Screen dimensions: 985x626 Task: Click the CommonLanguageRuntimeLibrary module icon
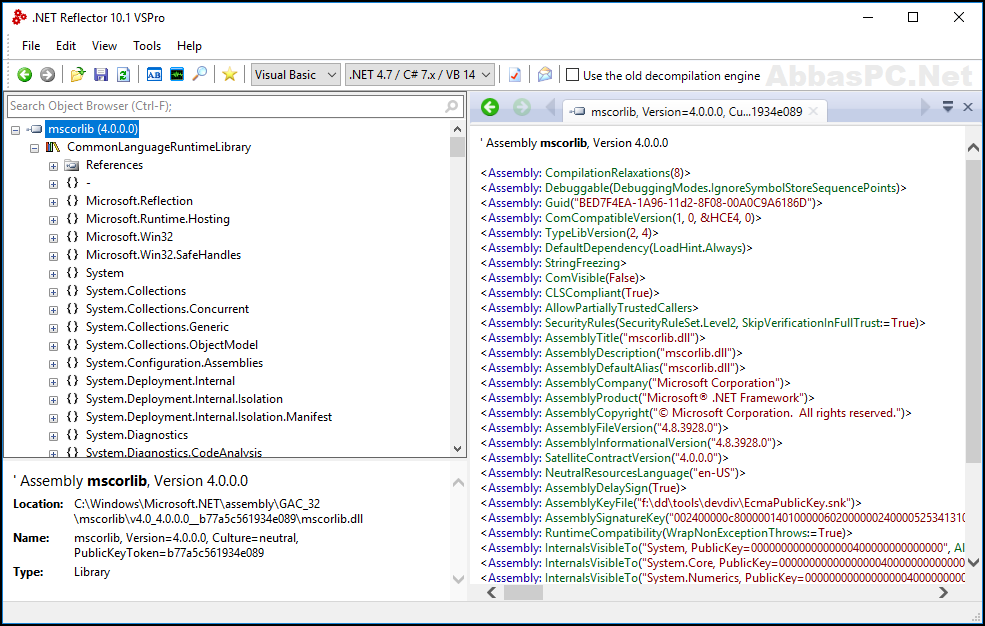click(53, 147)
